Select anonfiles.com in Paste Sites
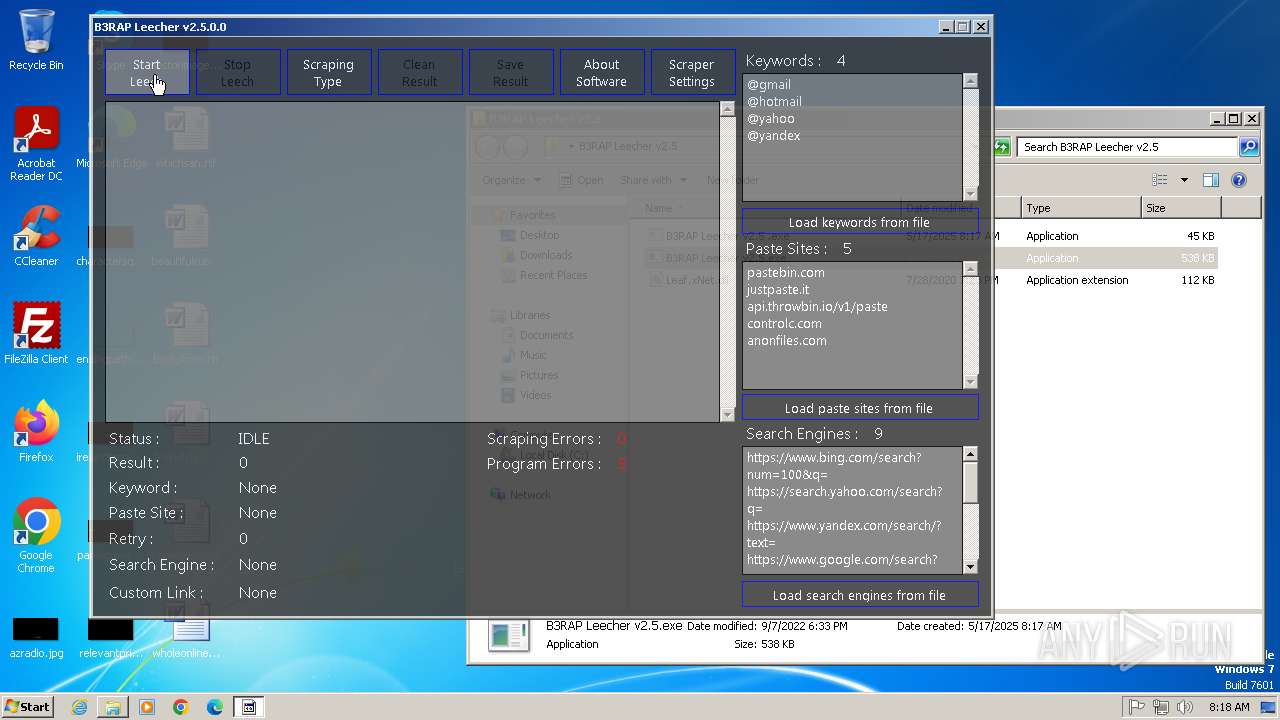 point(787,341)
